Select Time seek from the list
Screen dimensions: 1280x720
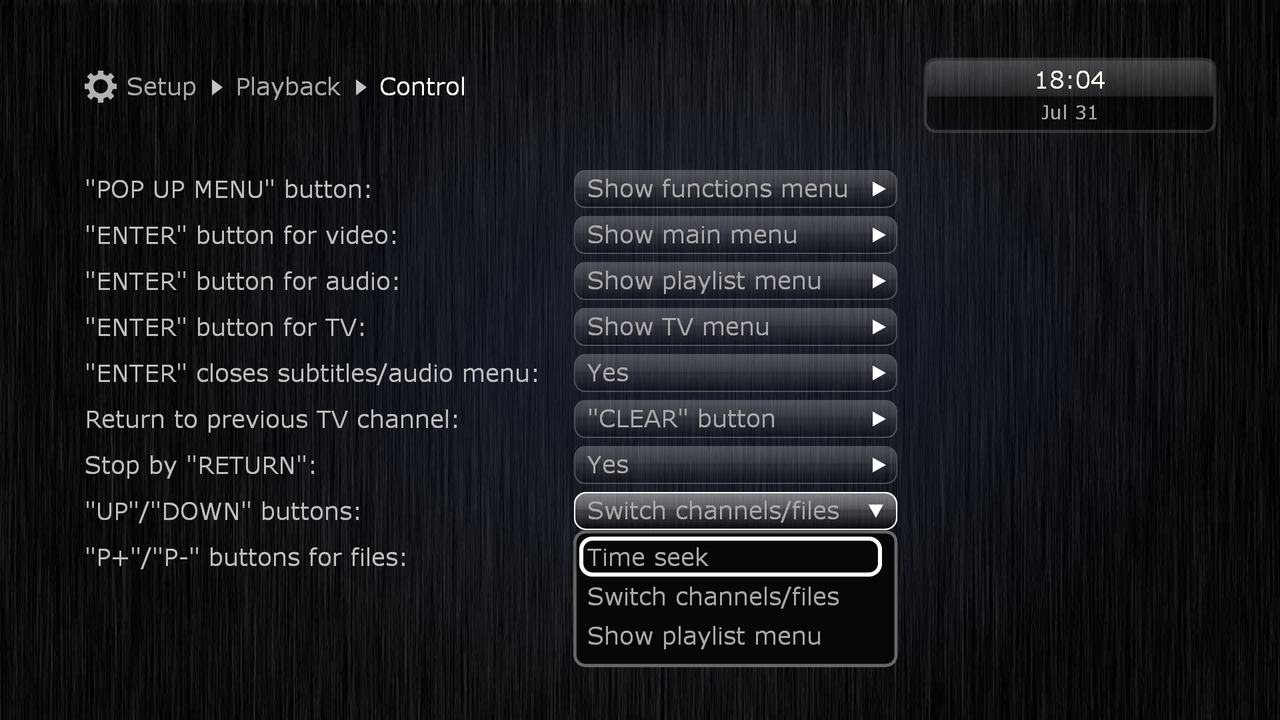[x=730, y=557]
